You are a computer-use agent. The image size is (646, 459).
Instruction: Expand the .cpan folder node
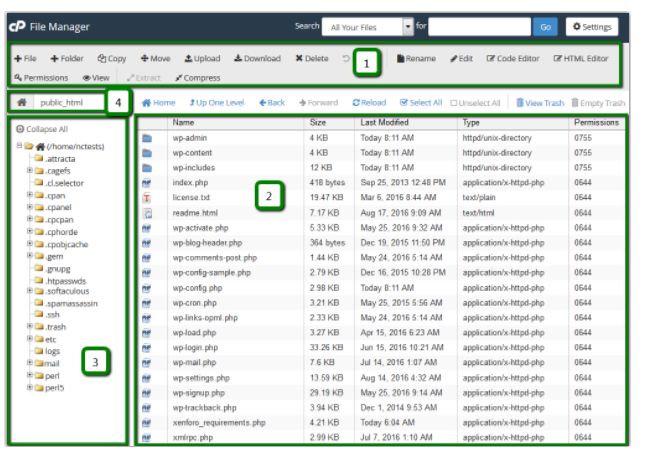(30, 194)
